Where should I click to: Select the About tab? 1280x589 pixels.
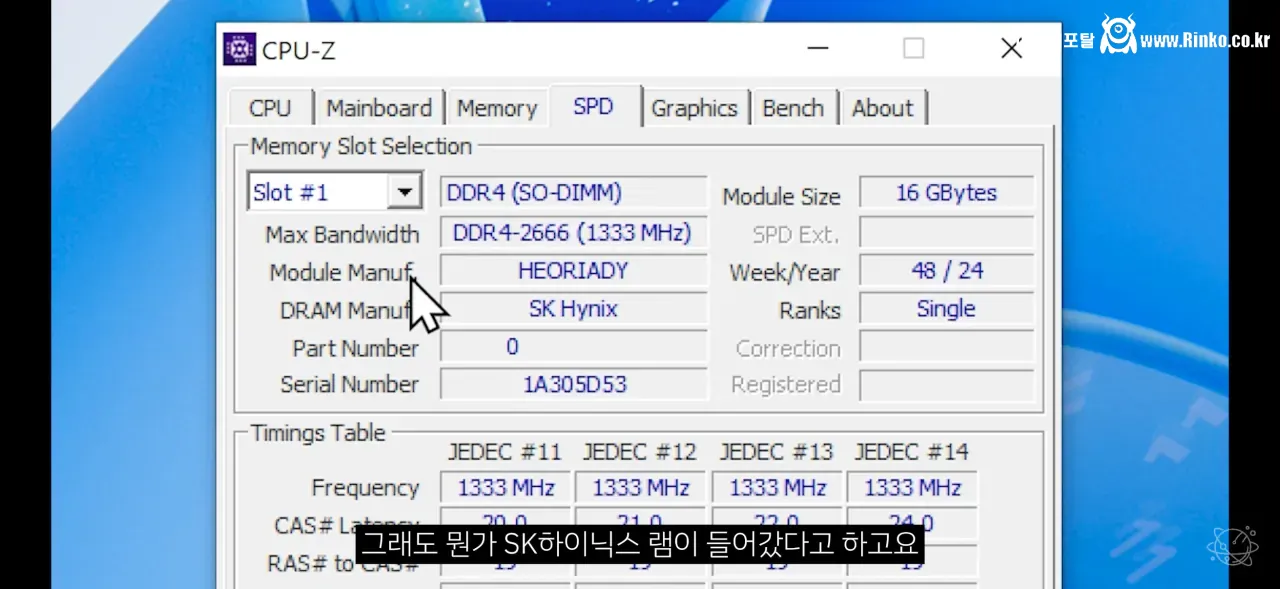coord(883,107)
